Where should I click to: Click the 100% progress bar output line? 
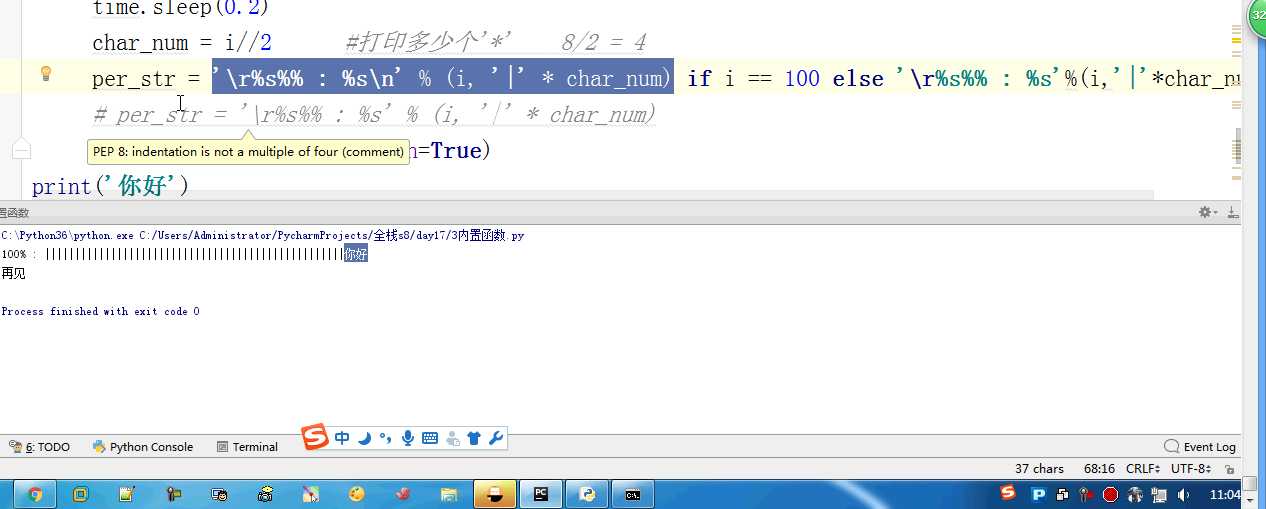coord(184,254)
